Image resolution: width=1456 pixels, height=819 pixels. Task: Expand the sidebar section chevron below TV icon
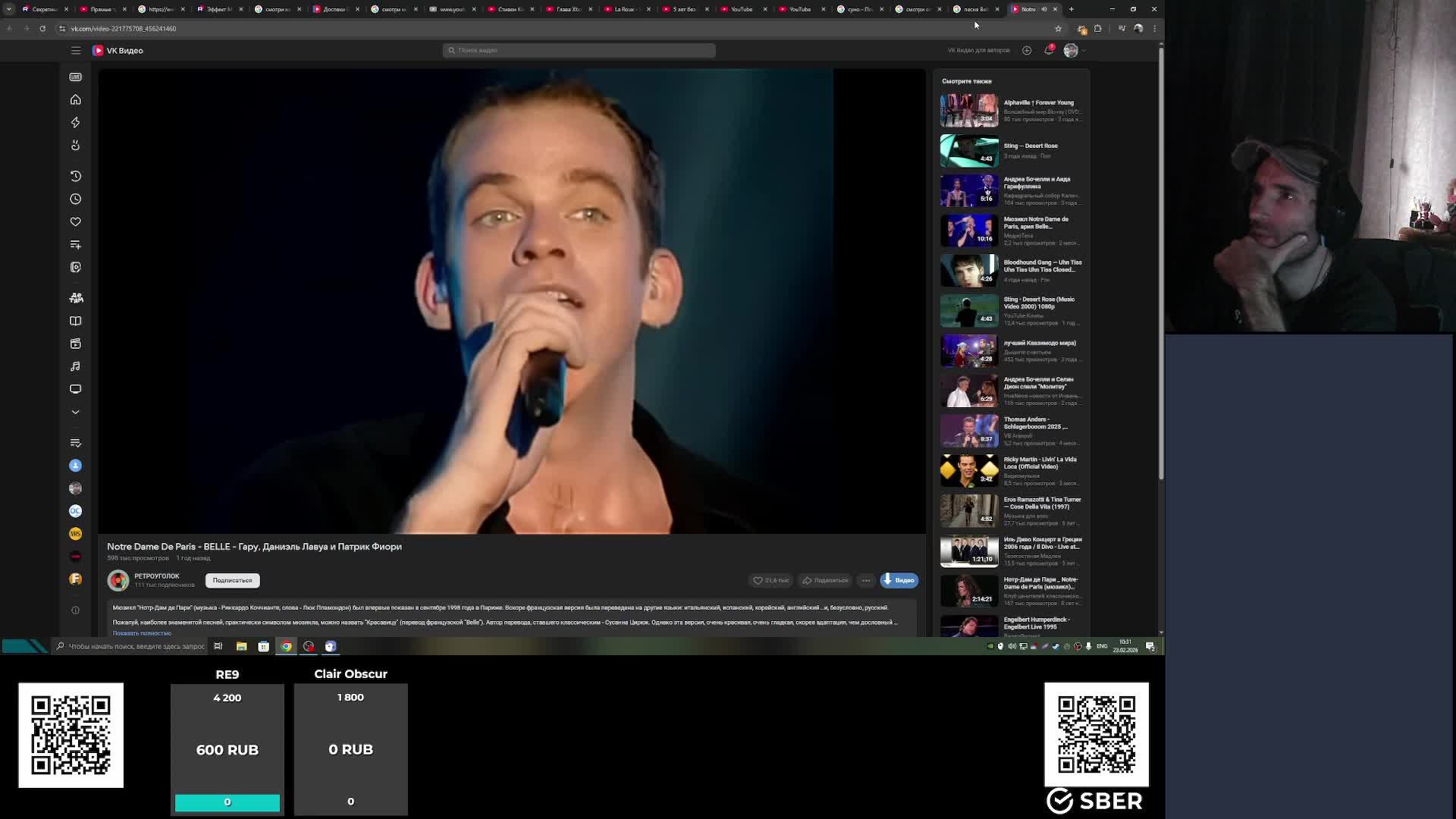[76, 412]
